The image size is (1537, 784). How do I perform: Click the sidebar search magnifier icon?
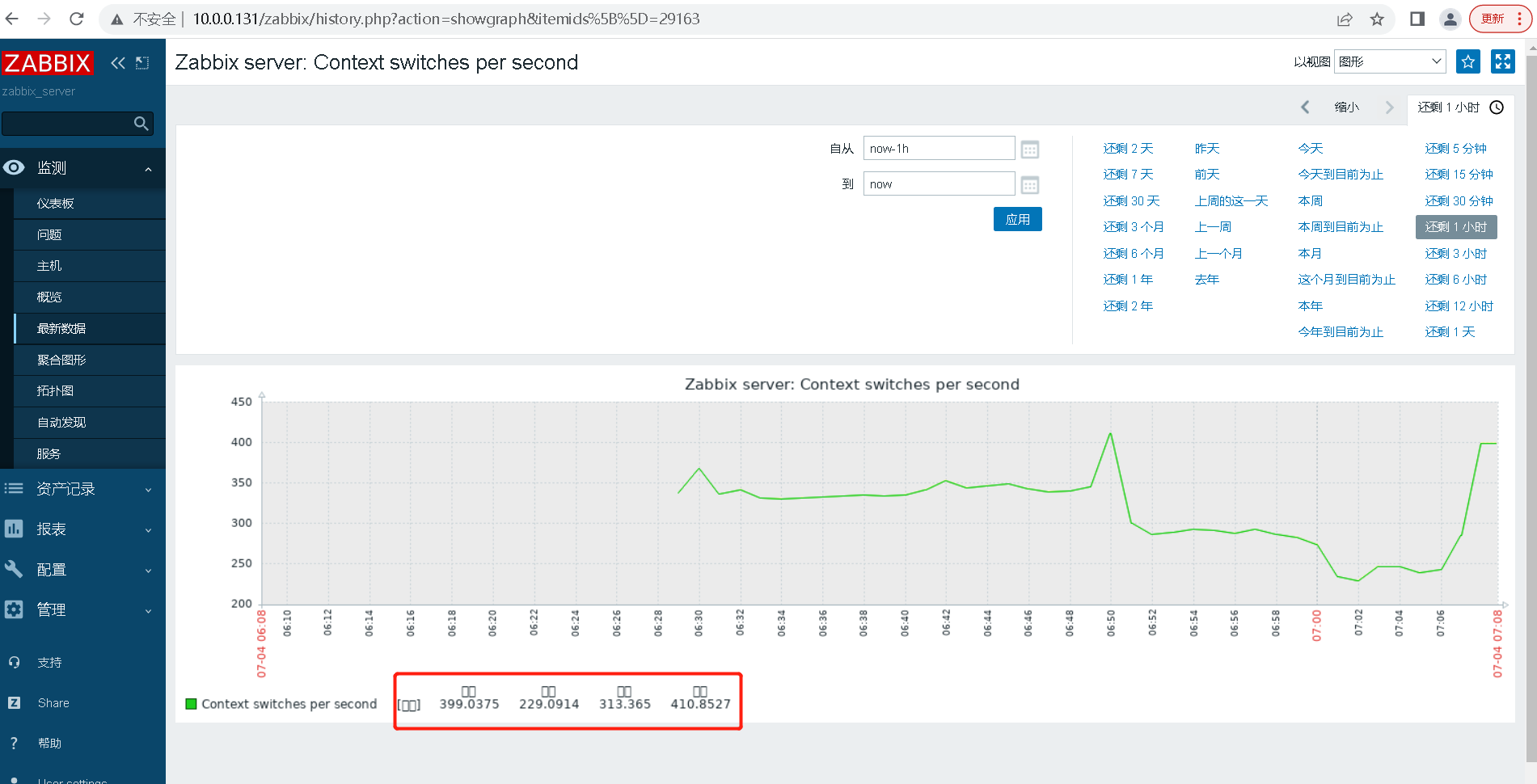pyautogui.click(x=141, y=124)
